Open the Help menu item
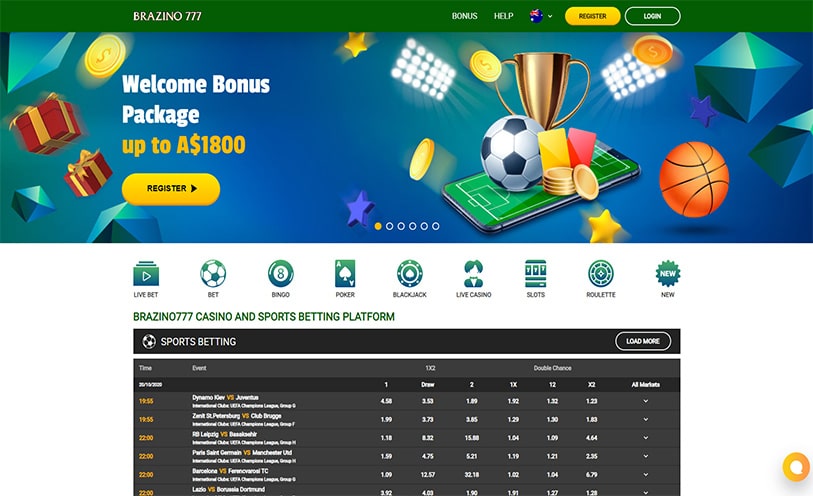The width and height of the screenshot is (813, 496). click(x=503, y=16)
